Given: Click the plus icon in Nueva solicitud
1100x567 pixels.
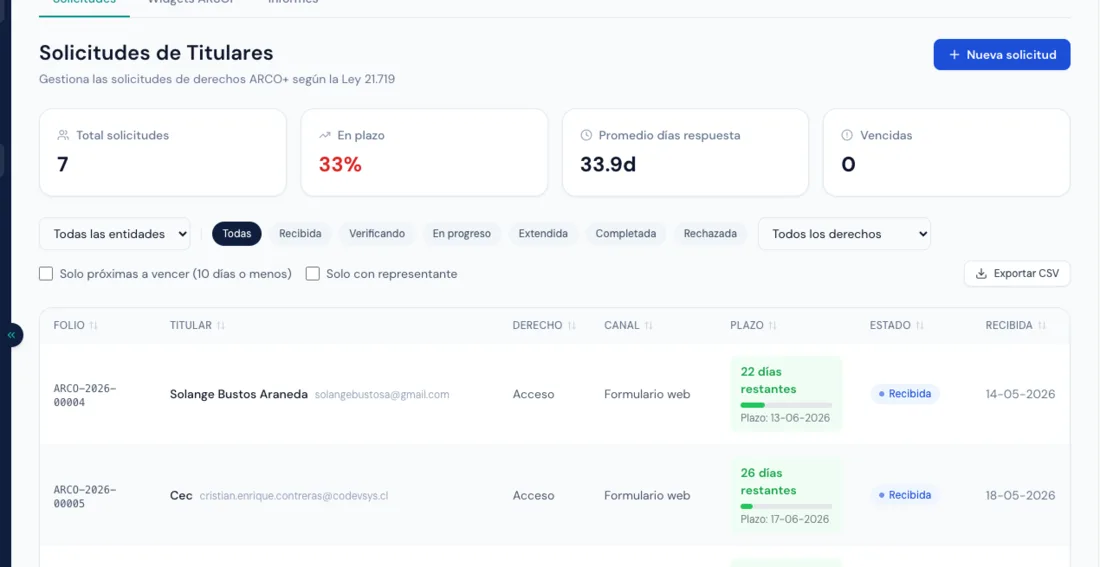Looking at the screenshot, I should (x=954, y=55).
